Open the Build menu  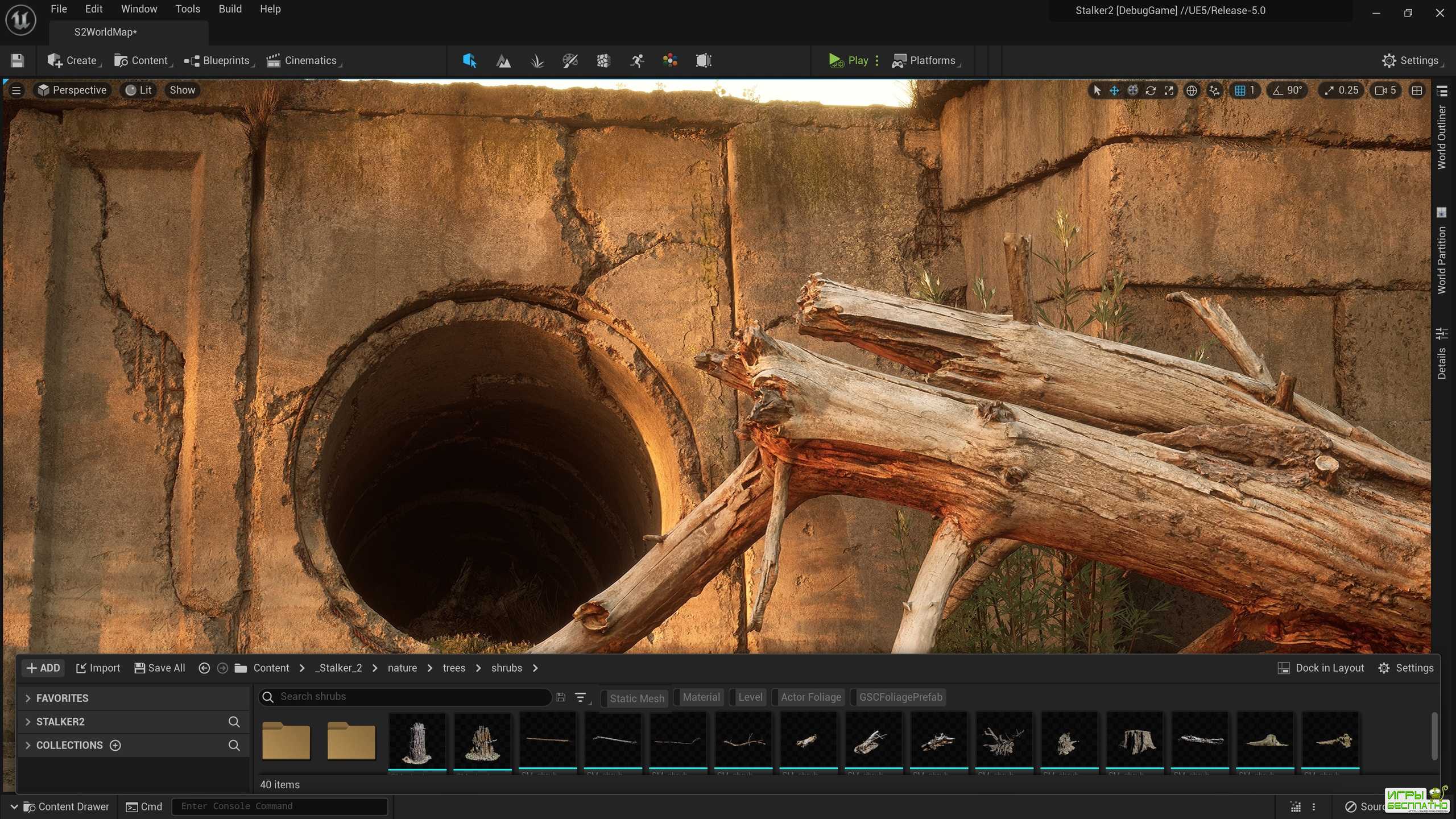pyautogui.click(x=230, y=9)
